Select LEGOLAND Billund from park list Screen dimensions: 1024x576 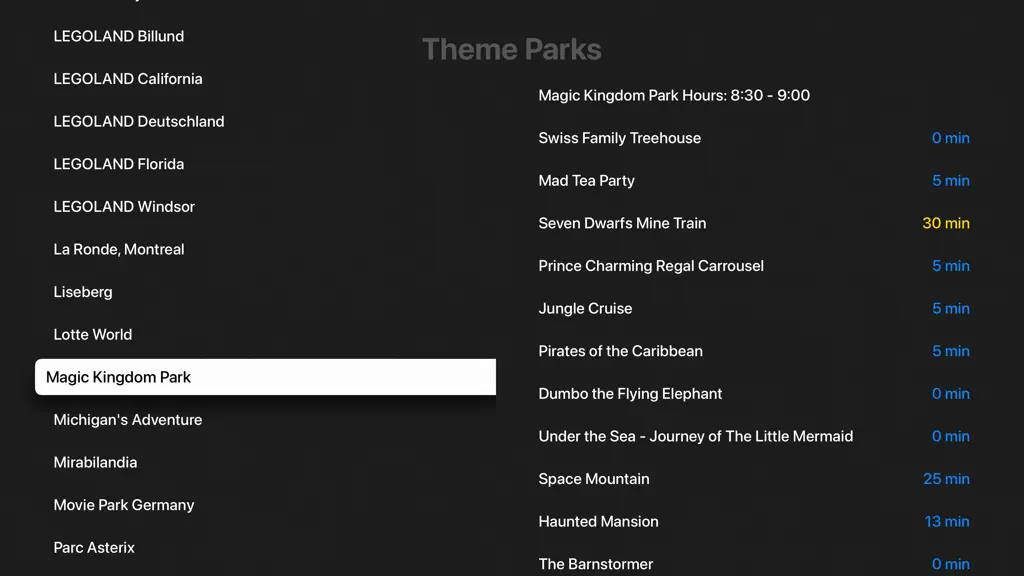pyautogui.click(x=265, y=36)
